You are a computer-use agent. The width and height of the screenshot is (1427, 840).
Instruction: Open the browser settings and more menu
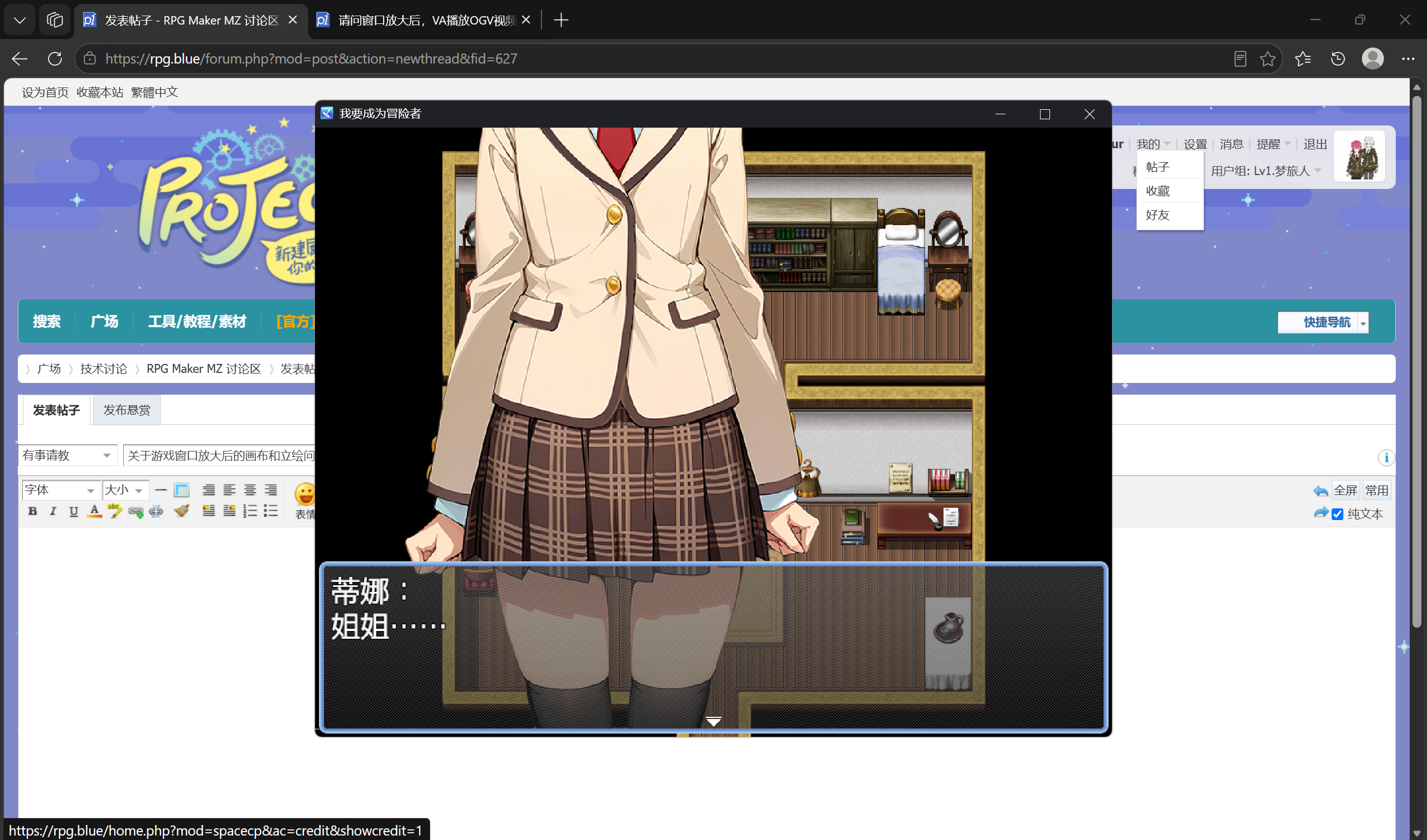point(1407,59)
